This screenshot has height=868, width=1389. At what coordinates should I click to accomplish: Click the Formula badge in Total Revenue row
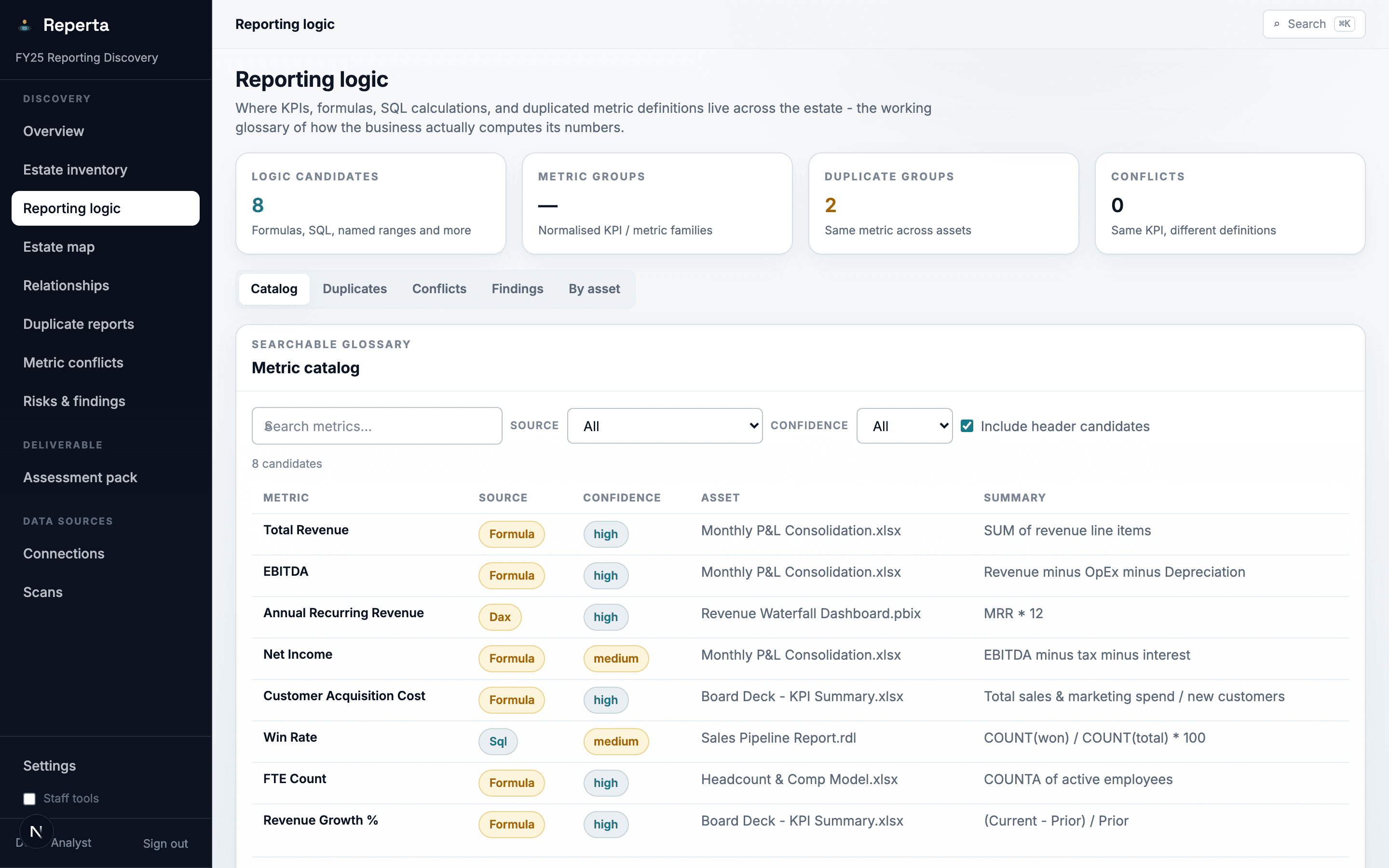[x=511, y=534]
